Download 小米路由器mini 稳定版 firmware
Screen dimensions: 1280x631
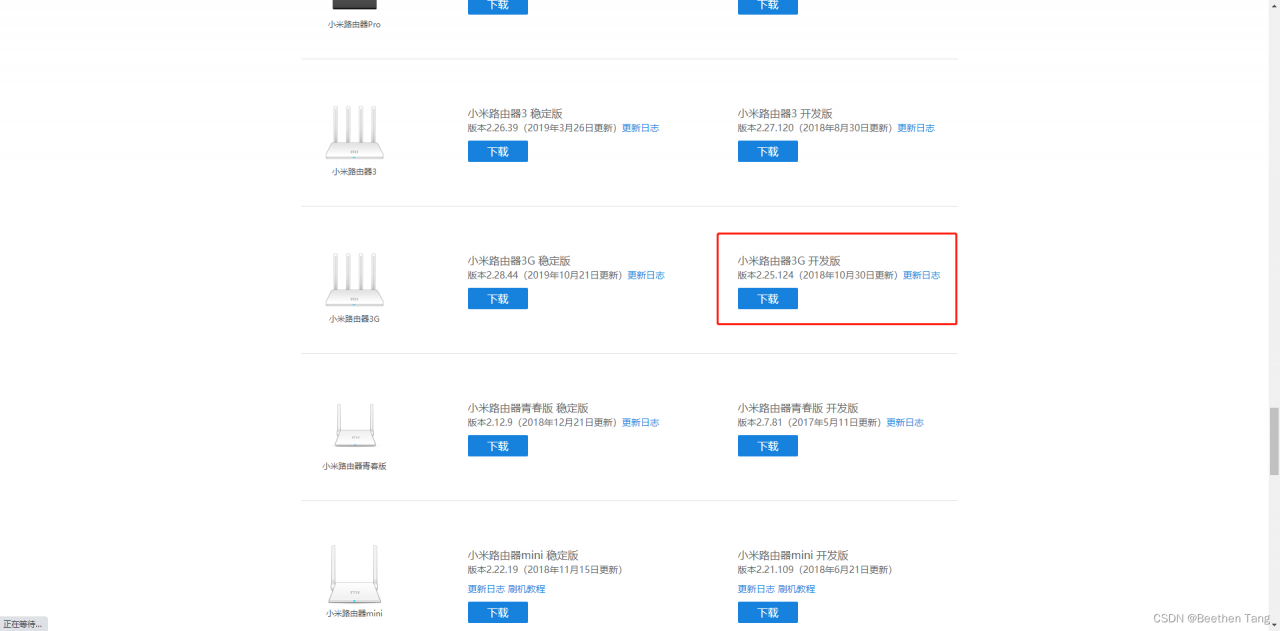(x=498, y=613)
